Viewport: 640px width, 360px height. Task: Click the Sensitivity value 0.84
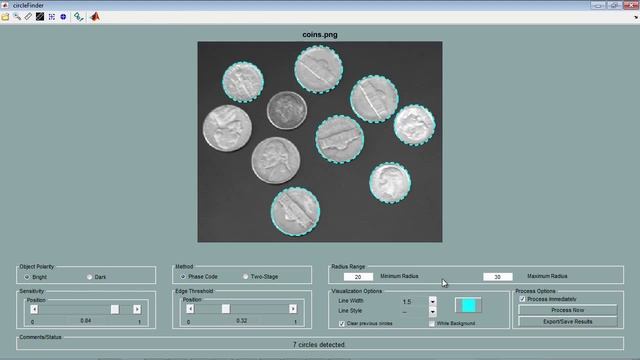tap(86, 321)
